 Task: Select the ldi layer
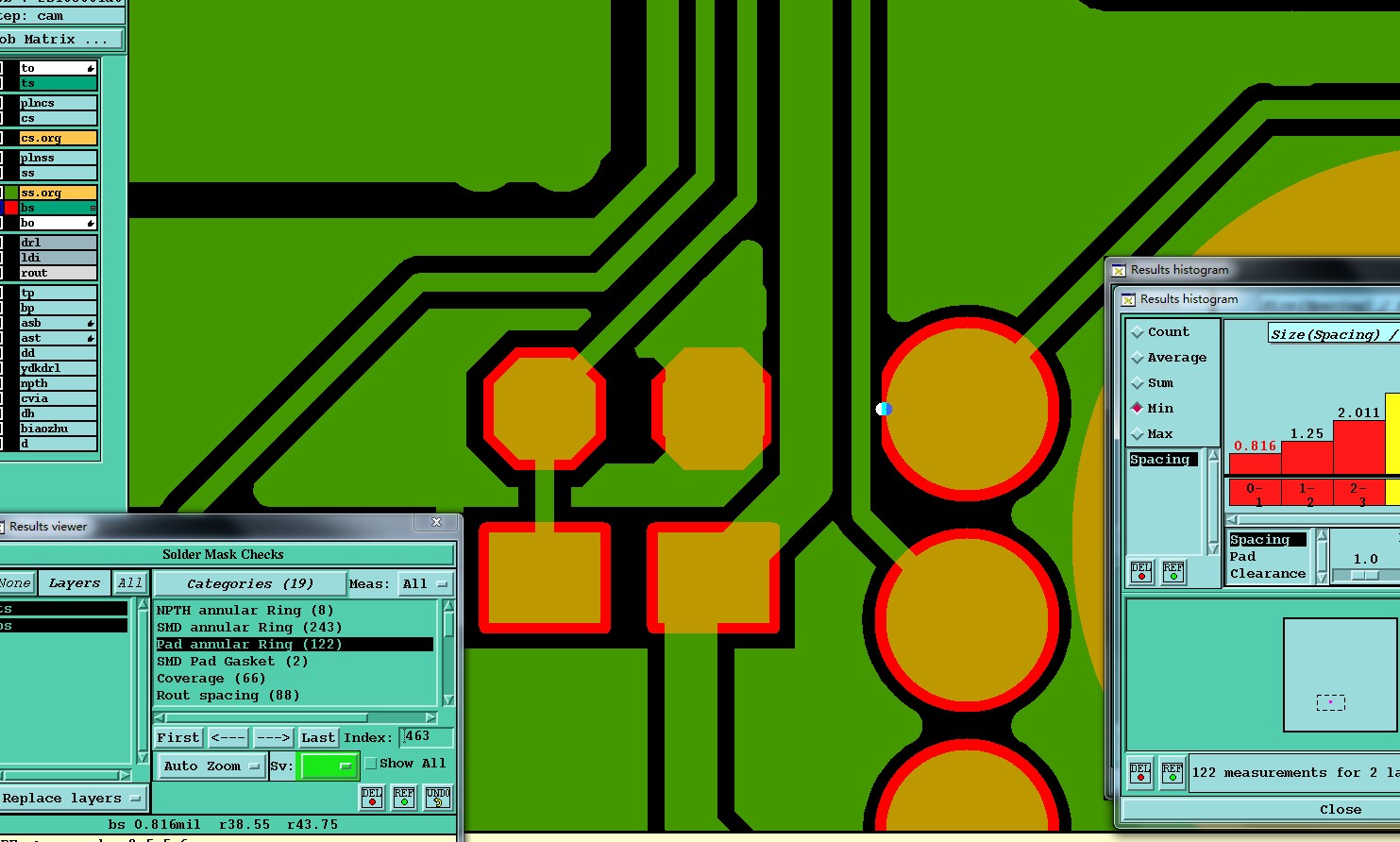(58, 258)
